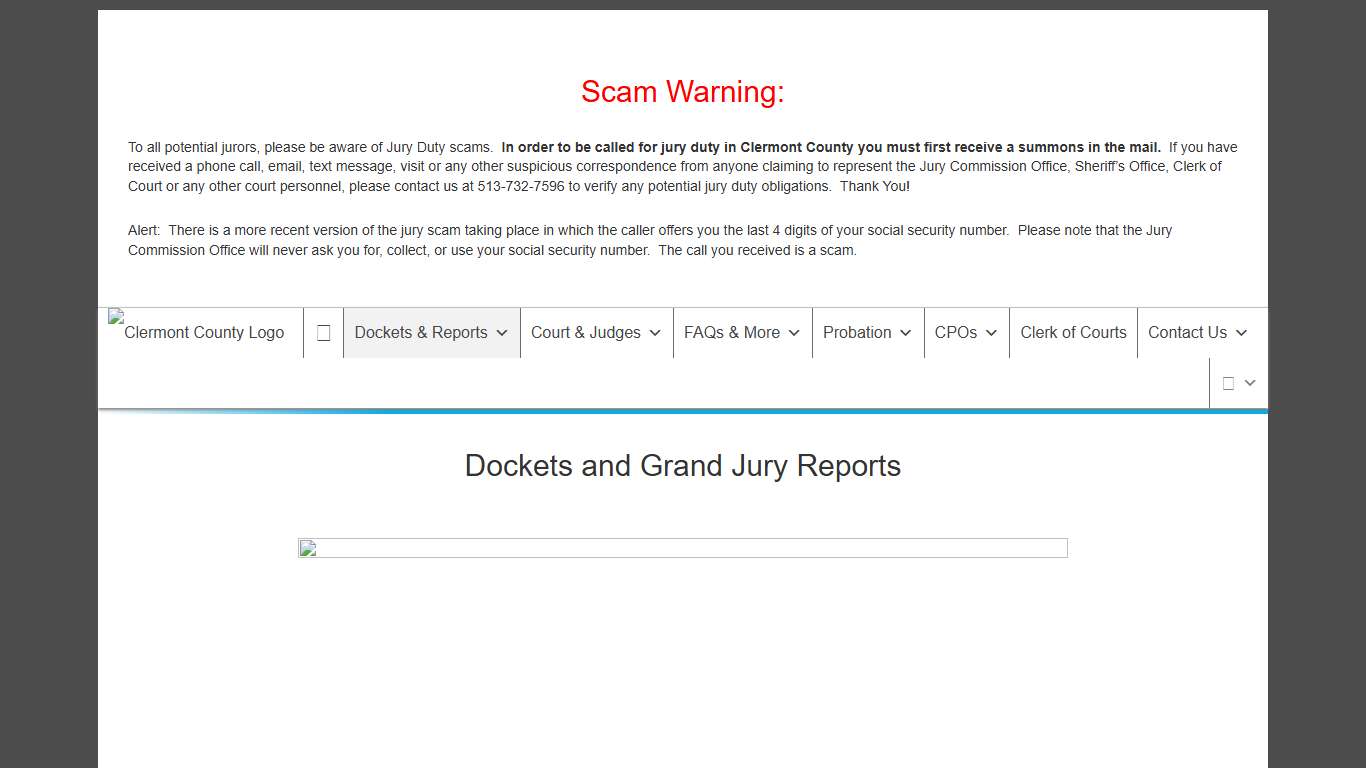Click the Dockets and Grand Jury Reports heading
Screen dimensions: 1366x768
point(683,466)
